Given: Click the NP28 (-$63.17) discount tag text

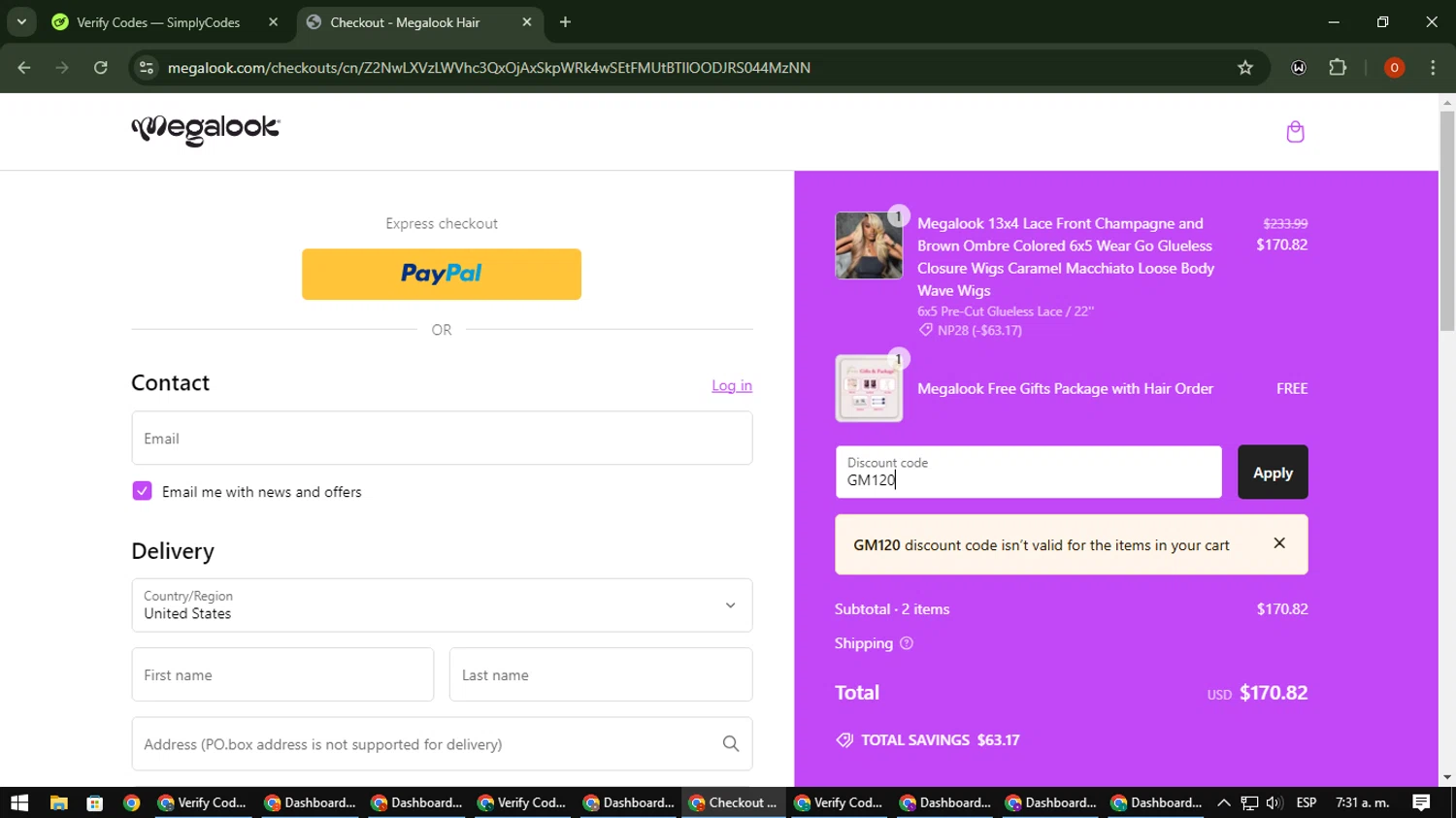Looking at the screenshot, I should (979, 330).
